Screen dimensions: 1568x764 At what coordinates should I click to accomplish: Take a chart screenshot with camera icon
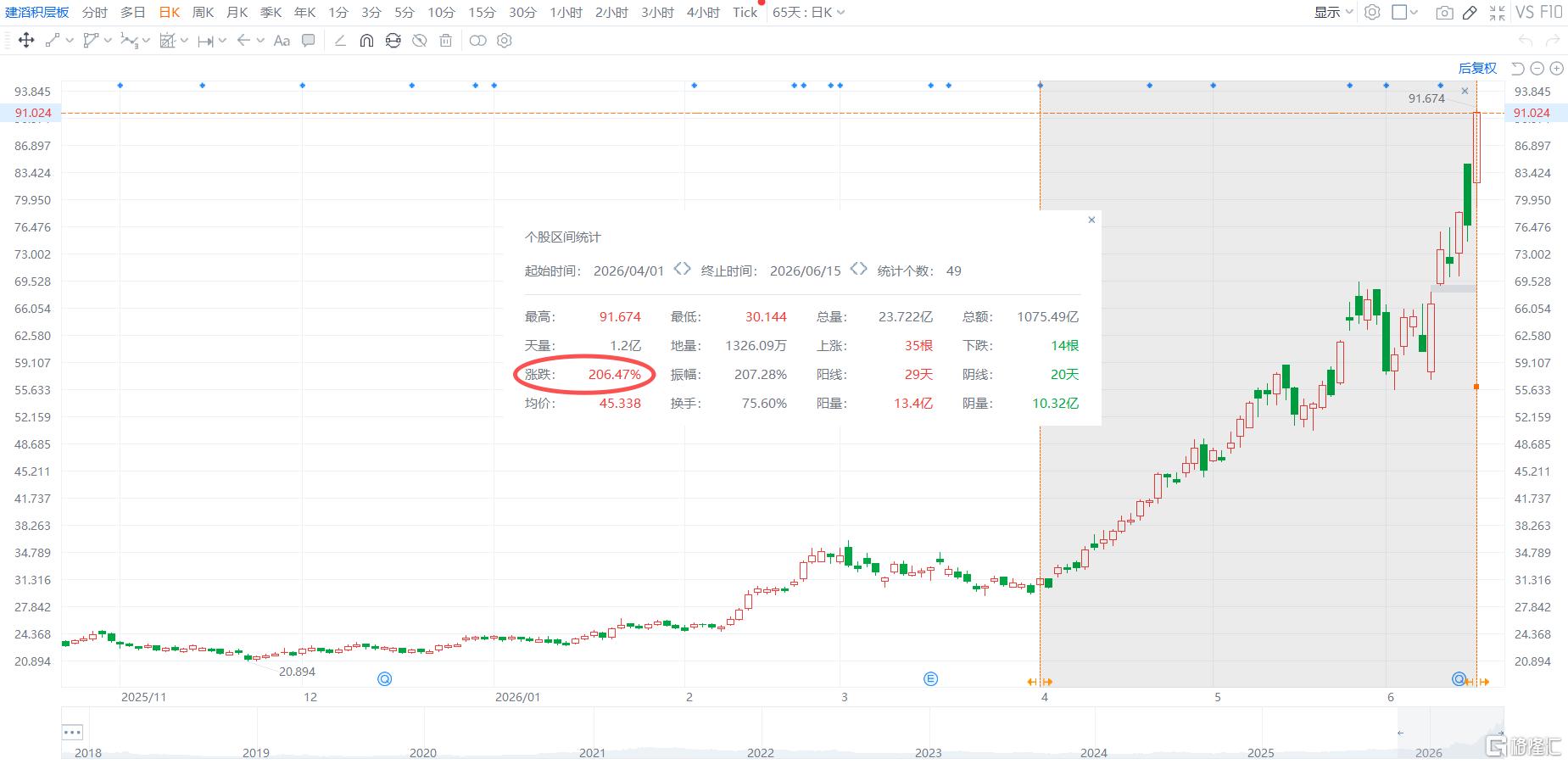(x=1444, y=13)
